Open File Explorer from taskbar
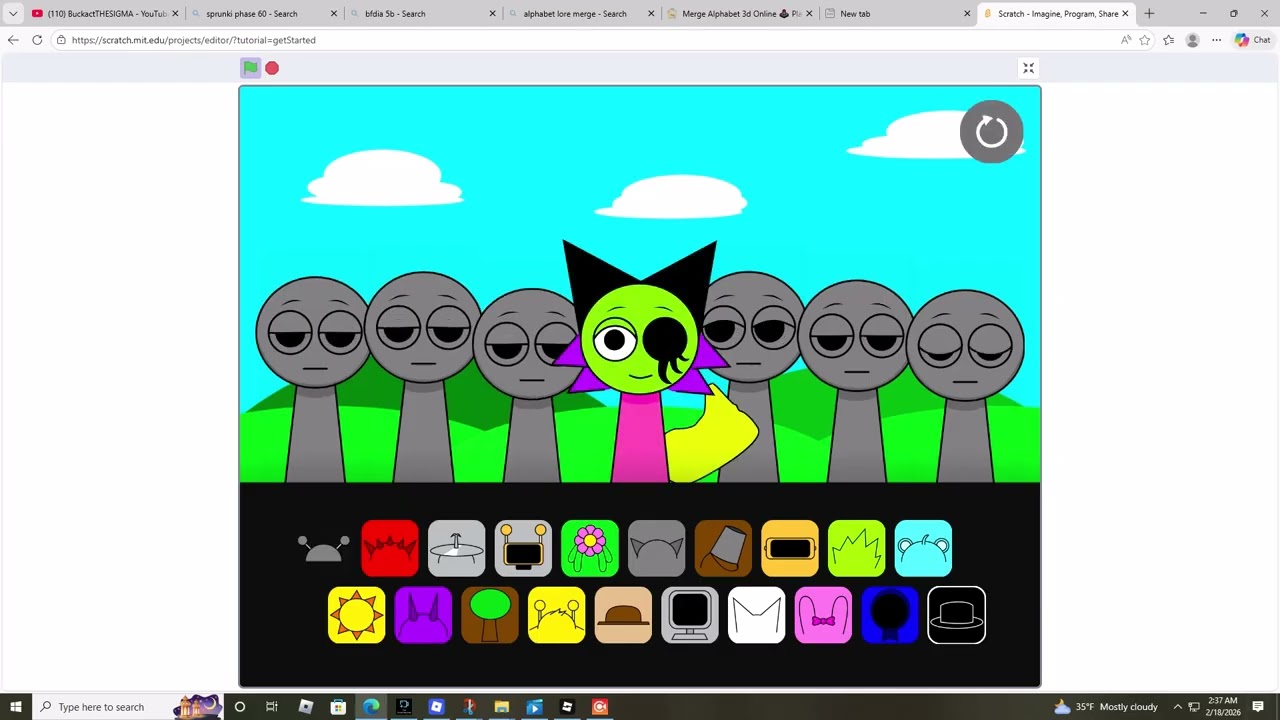 click(502, 707)
